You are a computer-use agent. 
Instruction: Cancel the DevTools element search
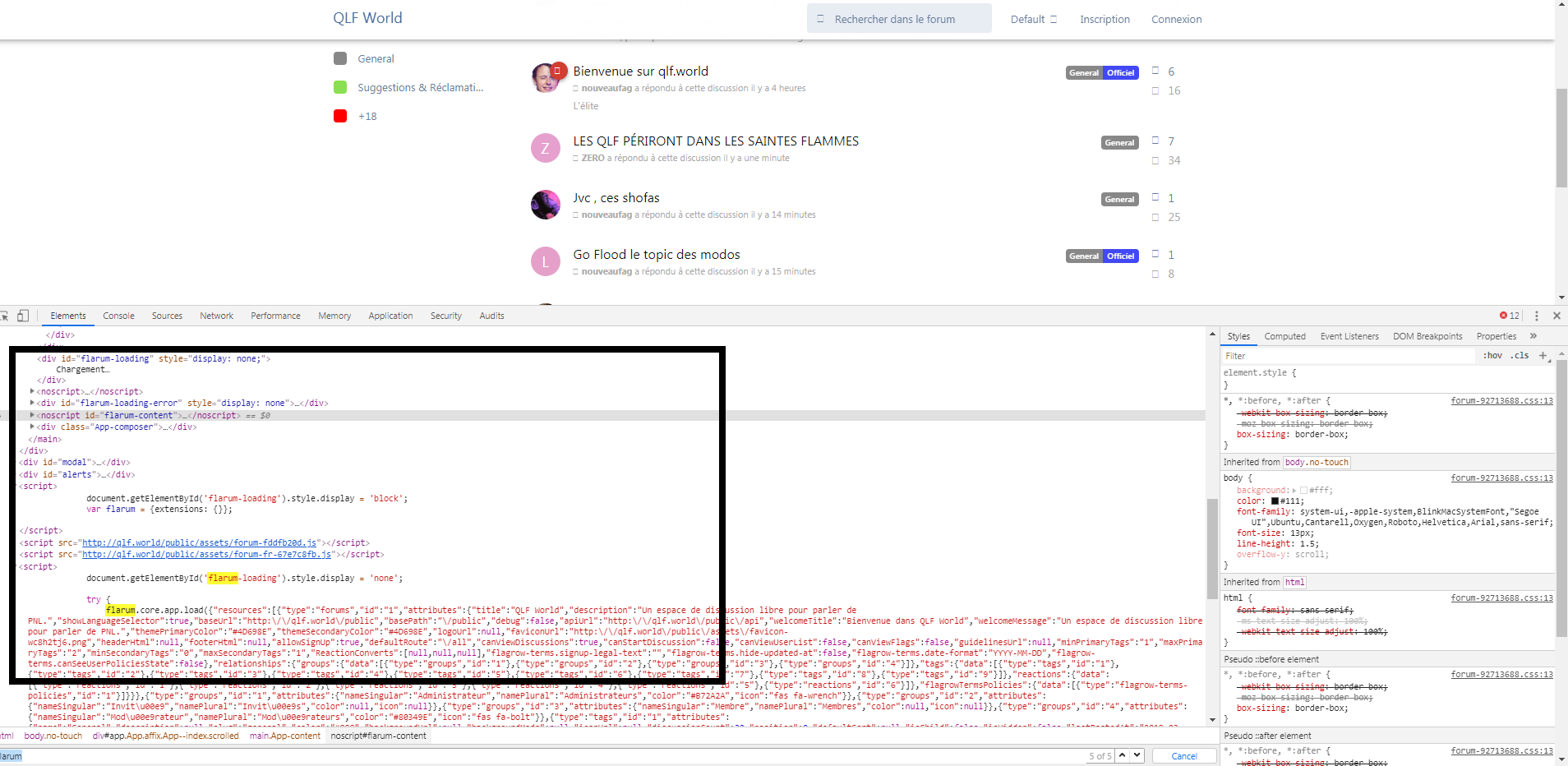1184,756
